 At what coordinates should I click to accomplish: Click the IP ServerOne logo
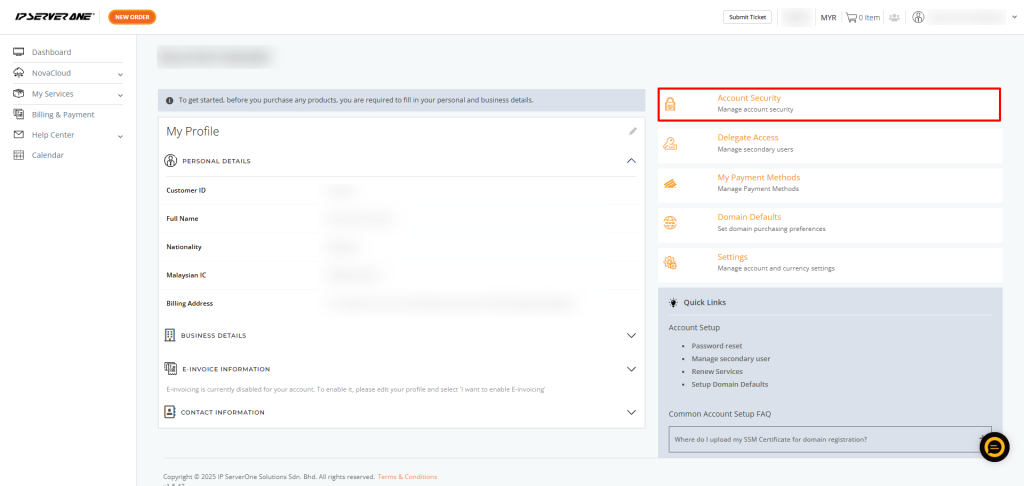tap(55, 17)
